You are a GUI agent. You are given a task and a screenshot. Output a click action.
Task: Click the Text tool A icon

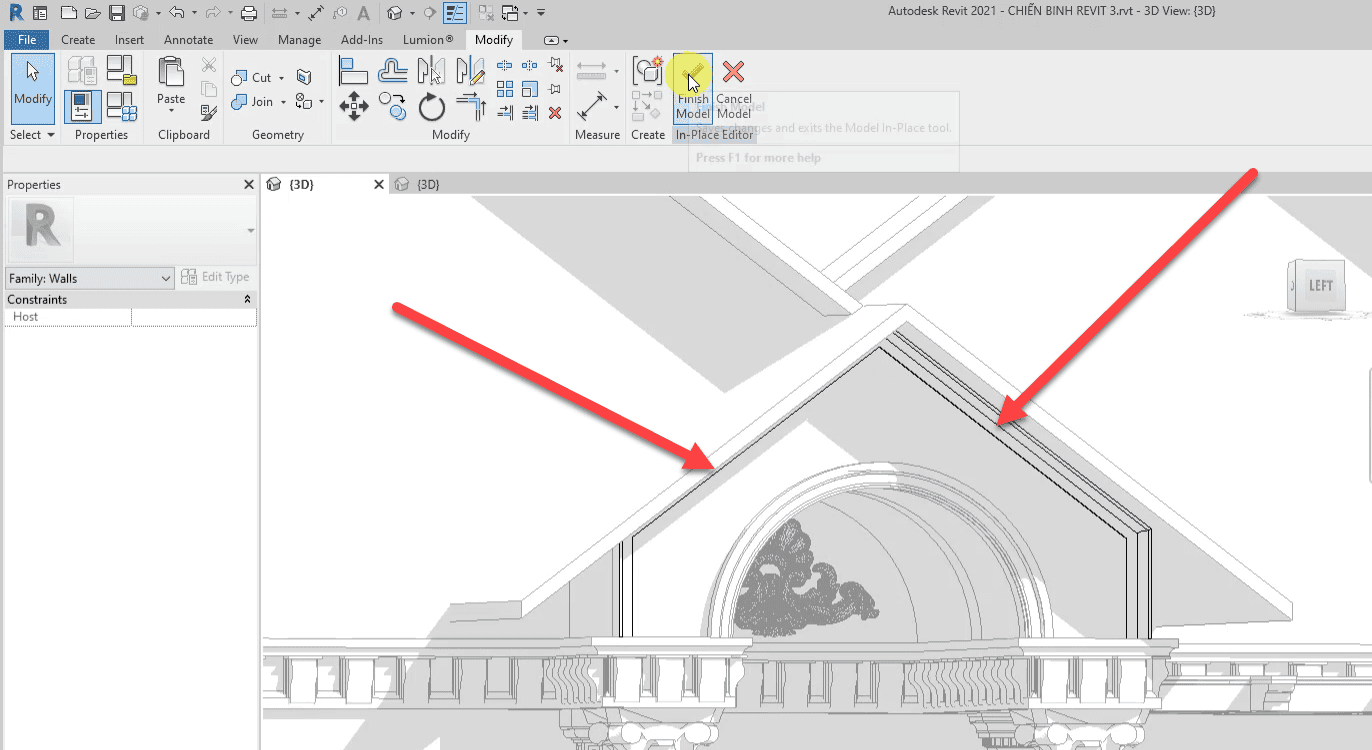[362, 13]
